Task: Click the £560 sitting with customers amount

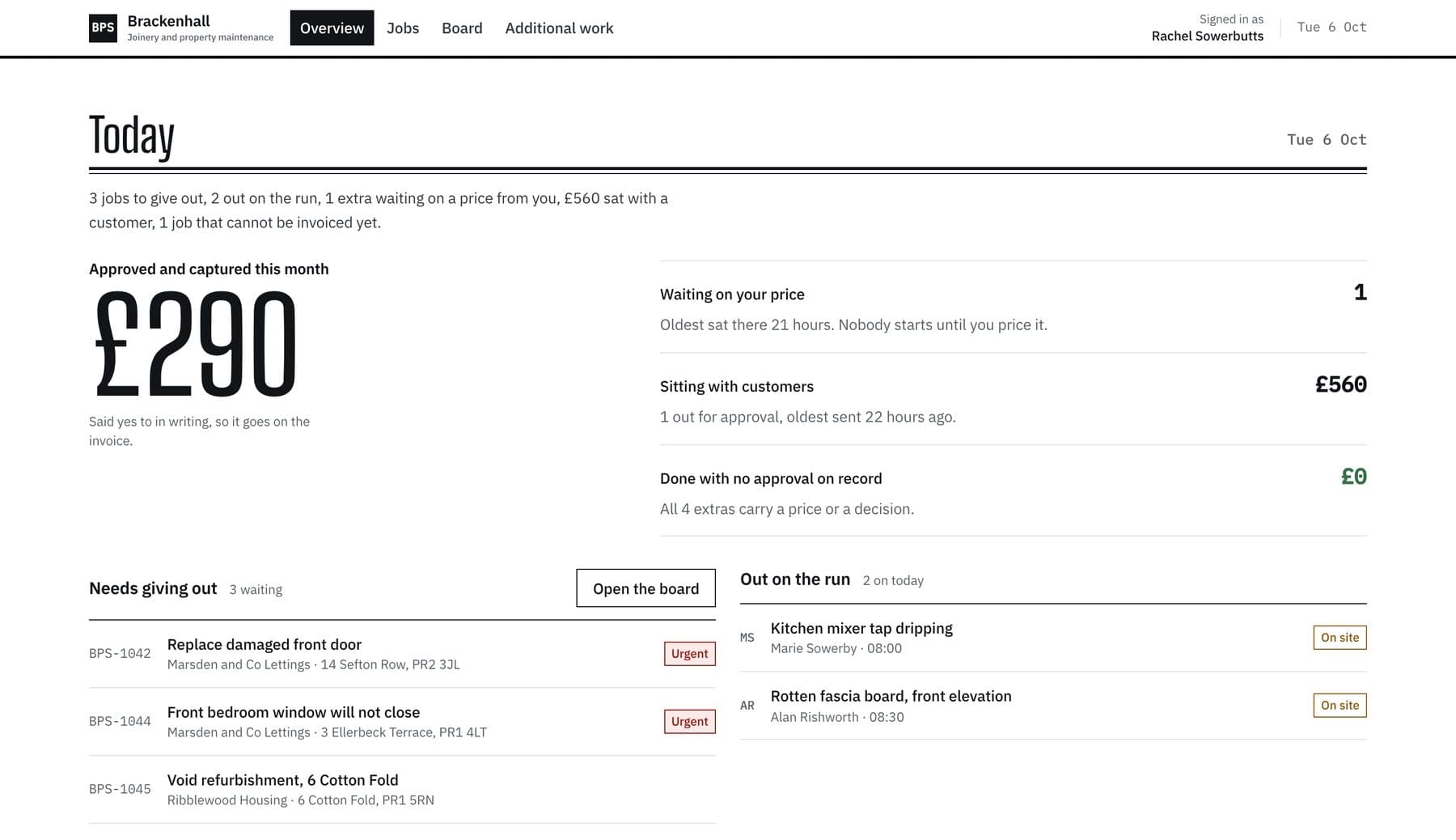Action: coord(1340,384)
